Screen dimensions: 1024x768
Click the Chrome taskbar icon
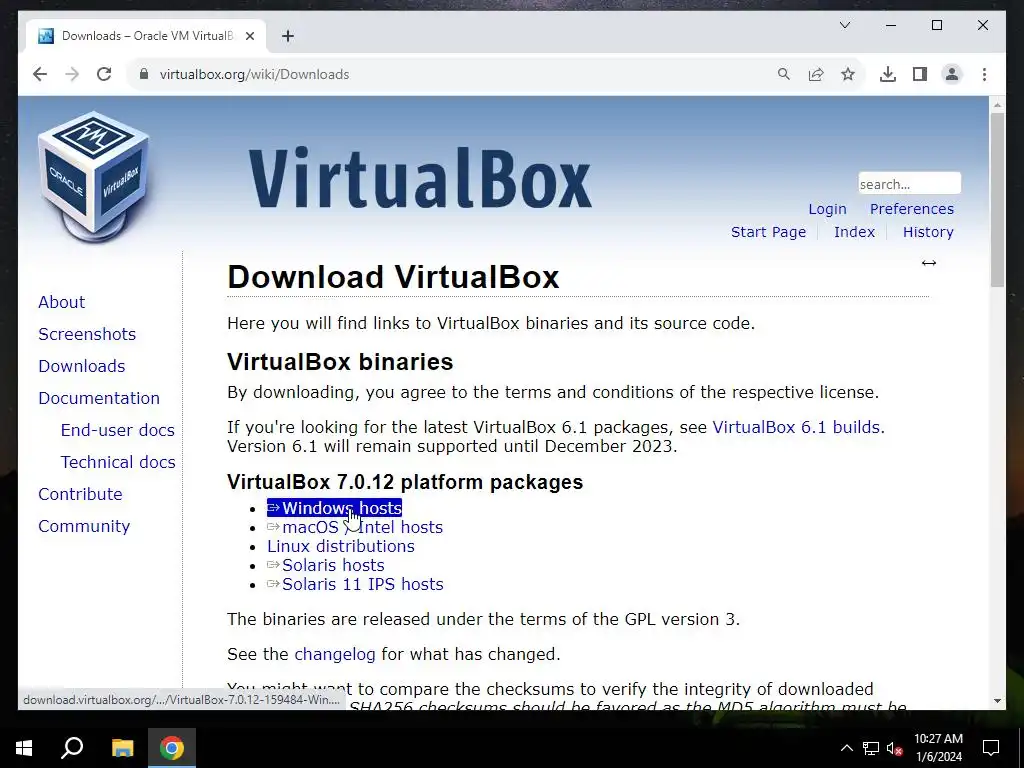pos(172,748)
